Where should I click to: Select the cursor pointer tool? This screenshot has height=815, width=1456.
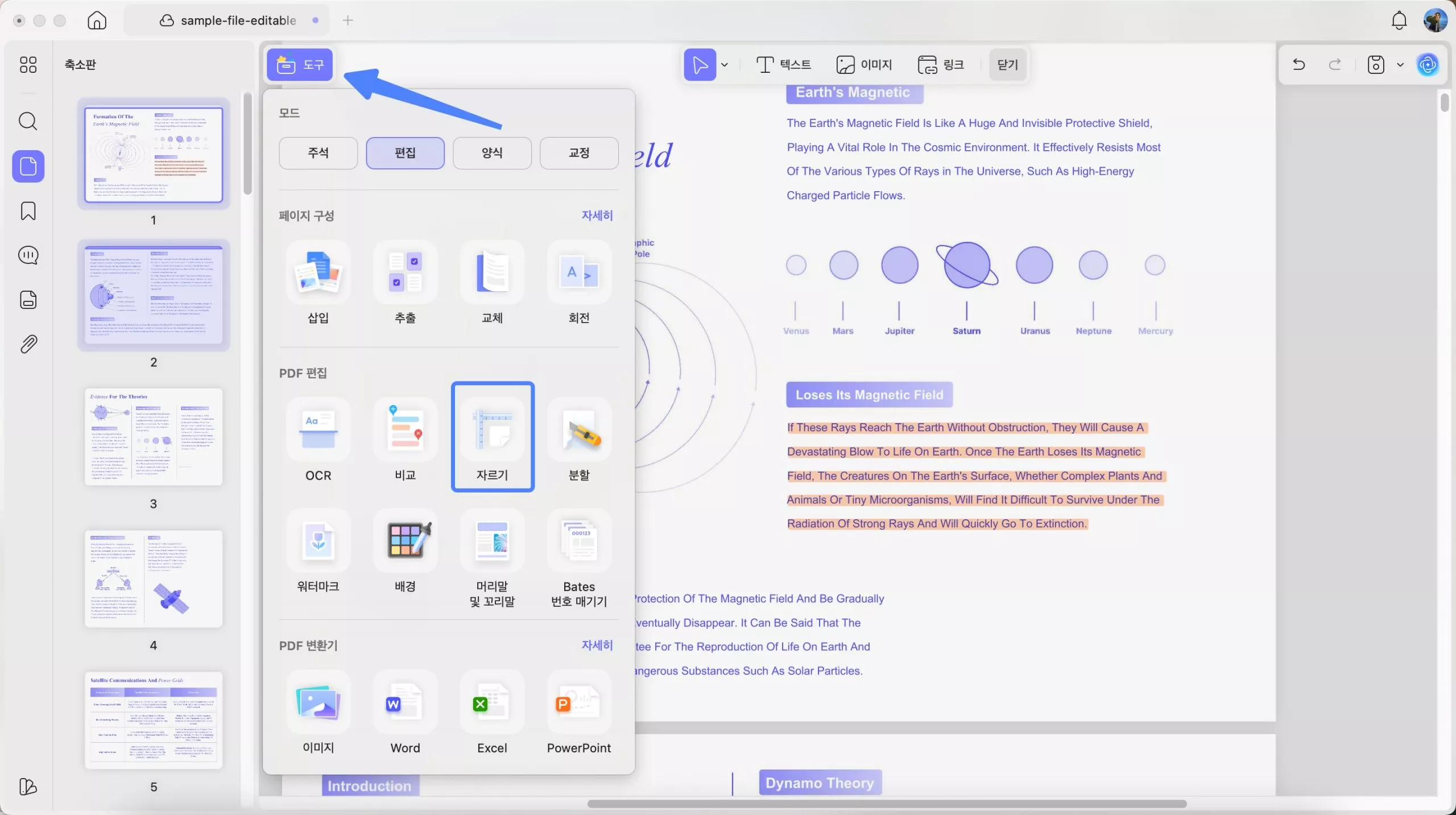tap(700, 65)
